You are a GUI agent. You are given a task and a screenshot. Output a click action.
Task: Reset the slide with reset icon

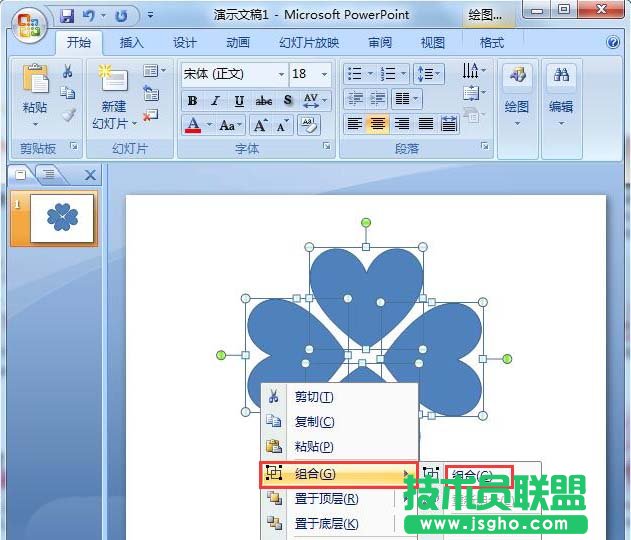(151, 93)
